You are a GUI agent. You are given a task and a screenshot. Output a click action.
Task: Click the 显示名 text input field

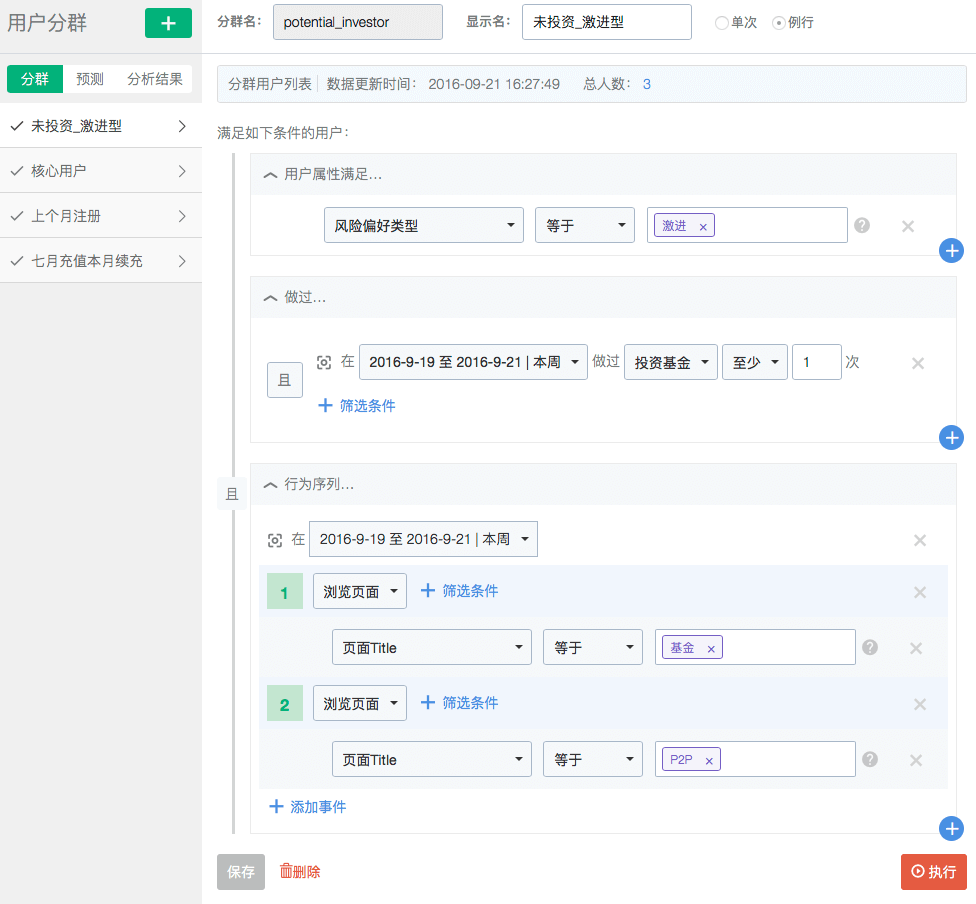pyautogui.click(x=606, y=22)
